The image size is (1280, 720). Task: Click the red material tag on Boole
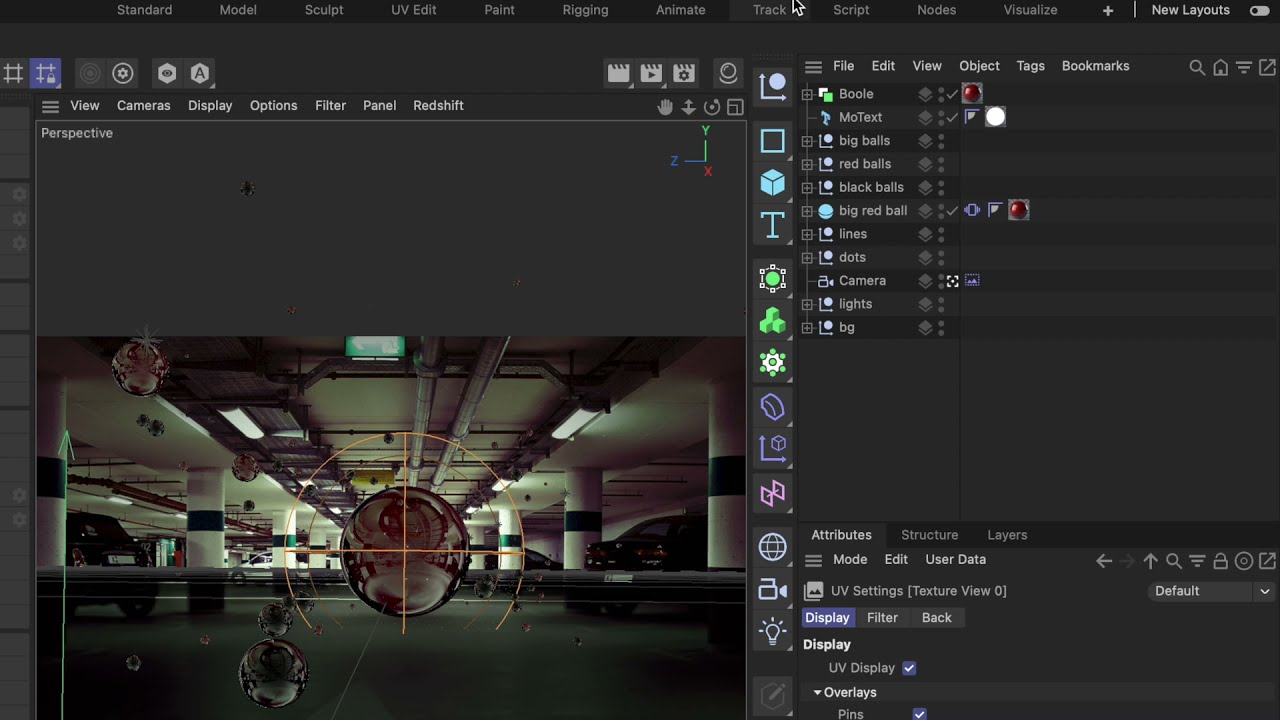tap(972, 94)
